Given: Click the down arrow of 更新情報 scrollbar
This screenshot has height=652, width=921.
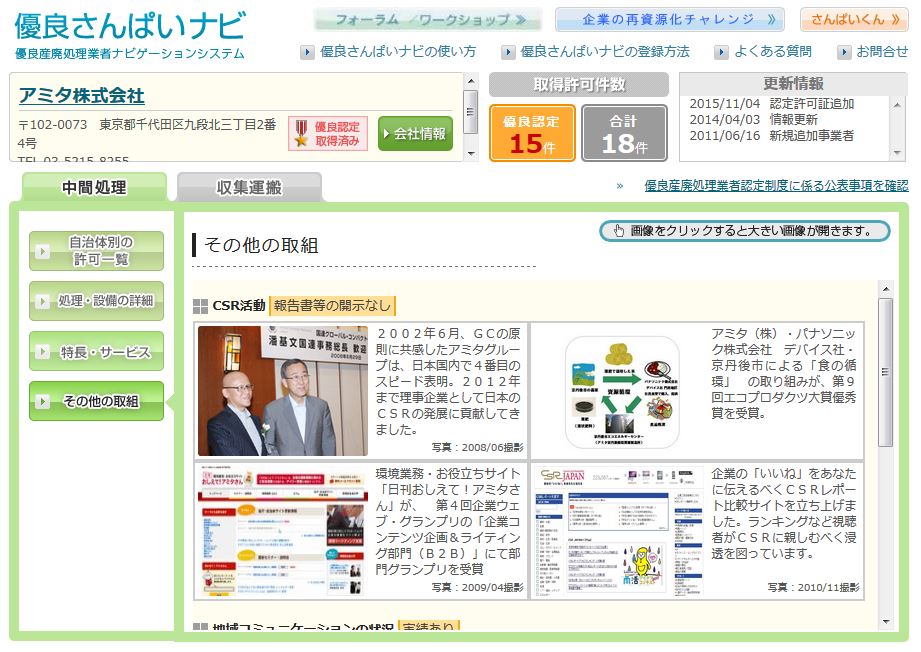Looking at the screenshot, I should pos(897,153).
